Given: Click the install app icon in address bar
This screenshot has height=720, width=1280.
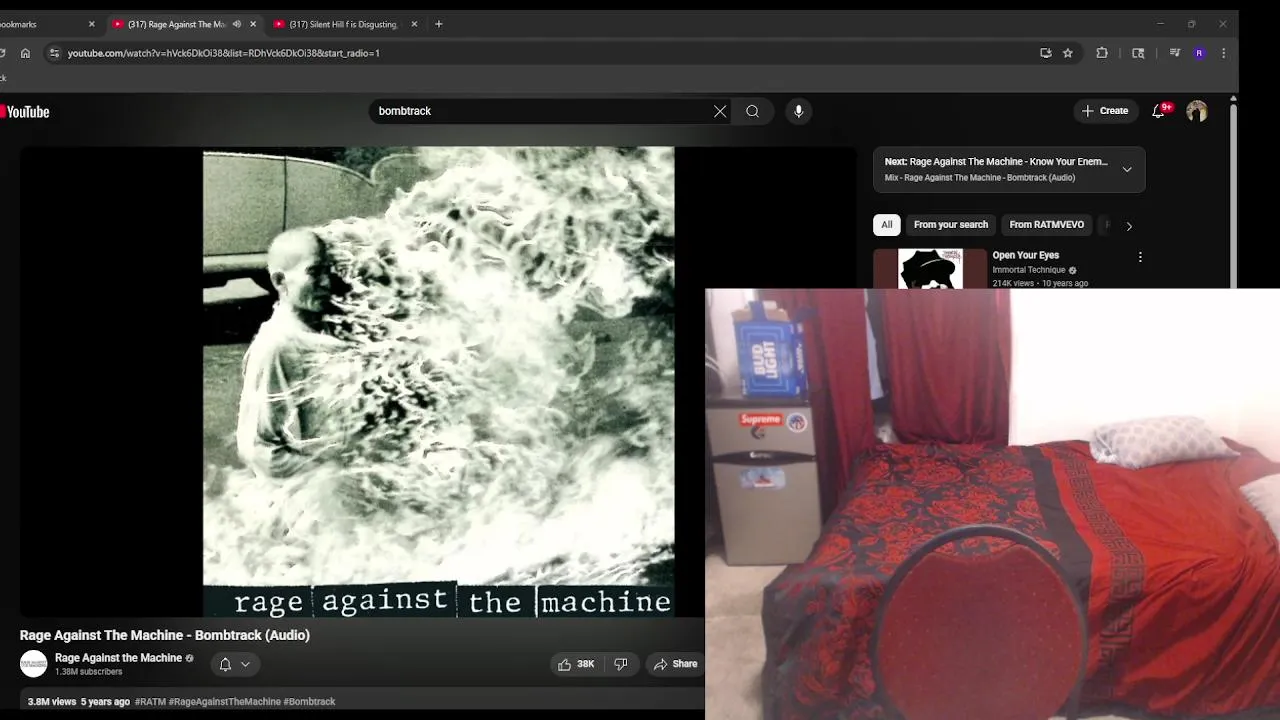Looking at the screenshot, I should pos(1046,53).
